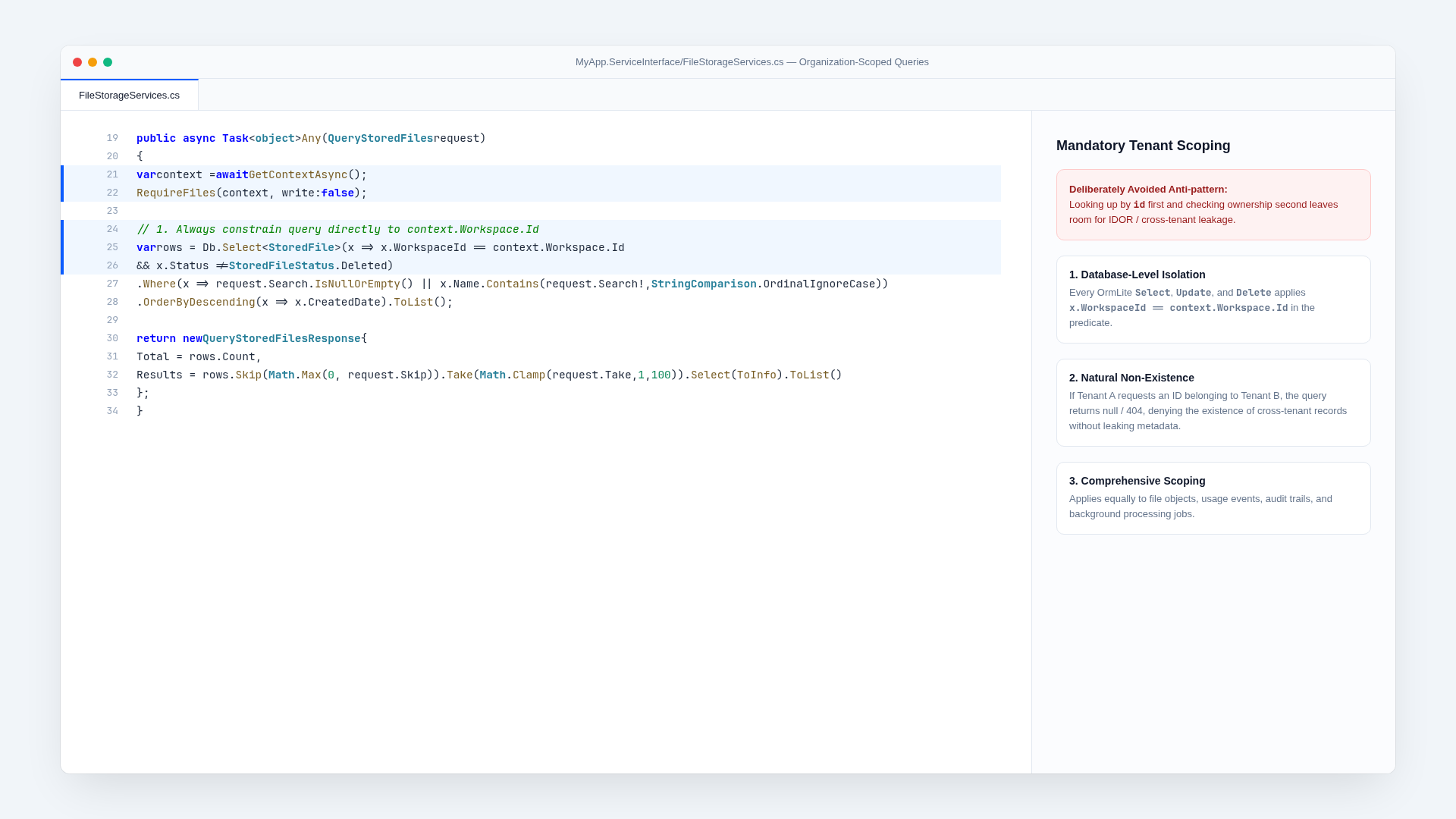Click the red close window dot
Image resolution: width=1456 pixels, height=819 pixels.
point(77,62)
